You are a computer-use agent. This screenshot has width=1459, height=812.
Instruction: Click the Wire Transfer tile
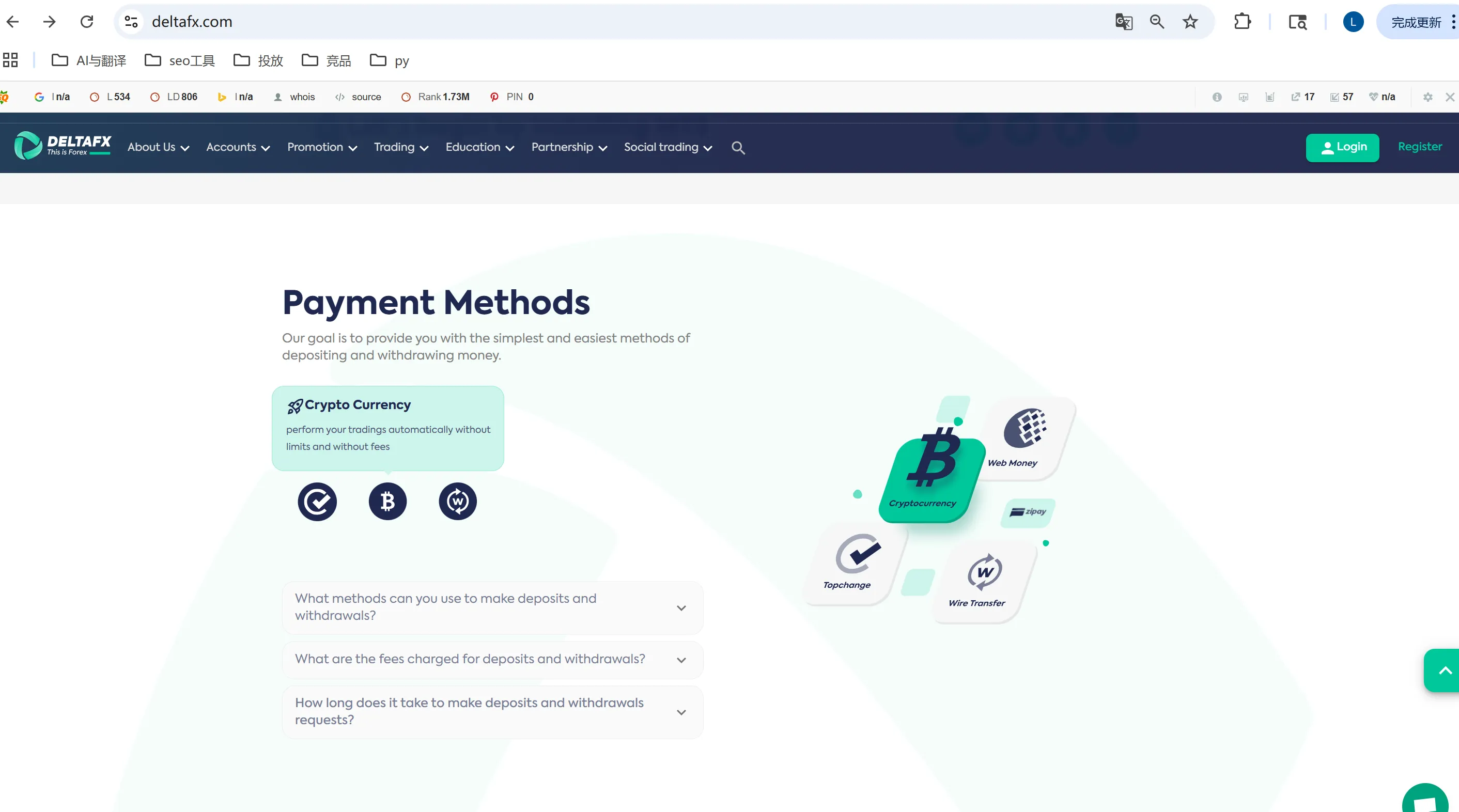pyautogui.click(x=984, y=581)
